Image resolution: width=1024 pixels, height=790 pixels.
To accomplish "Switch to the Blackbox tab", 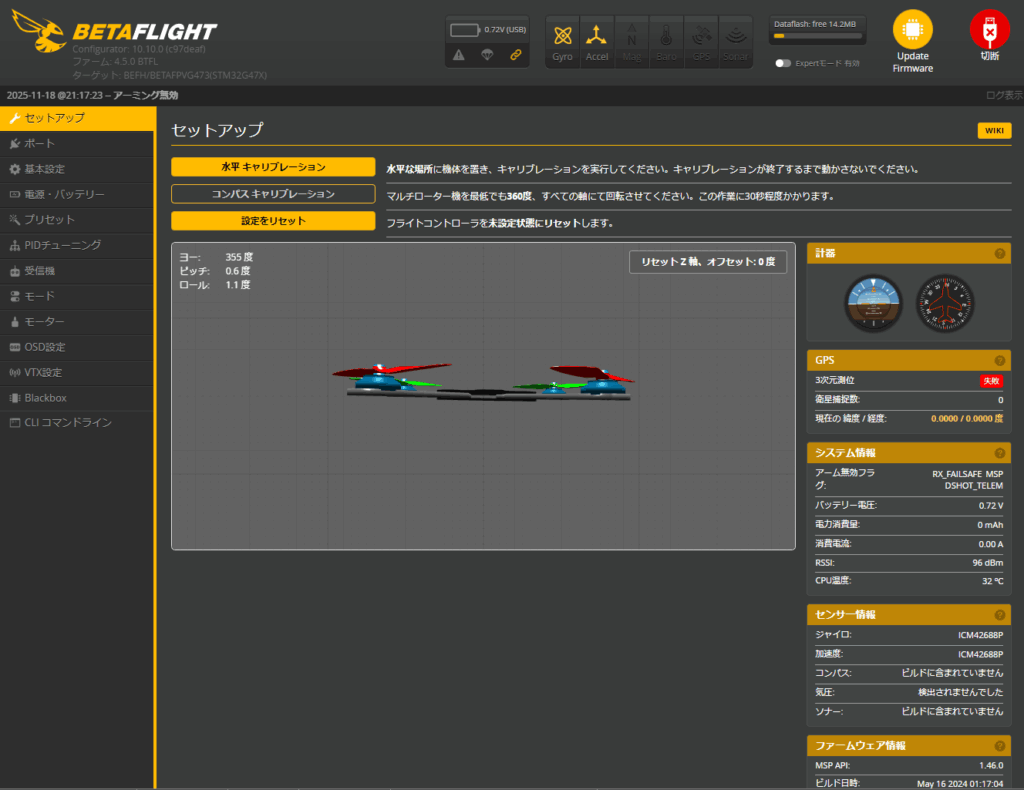I will [45, 398].
